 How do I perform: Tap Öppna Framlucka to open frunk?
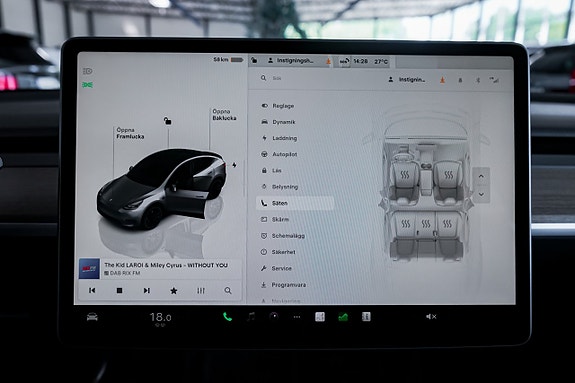pos(130,133)
